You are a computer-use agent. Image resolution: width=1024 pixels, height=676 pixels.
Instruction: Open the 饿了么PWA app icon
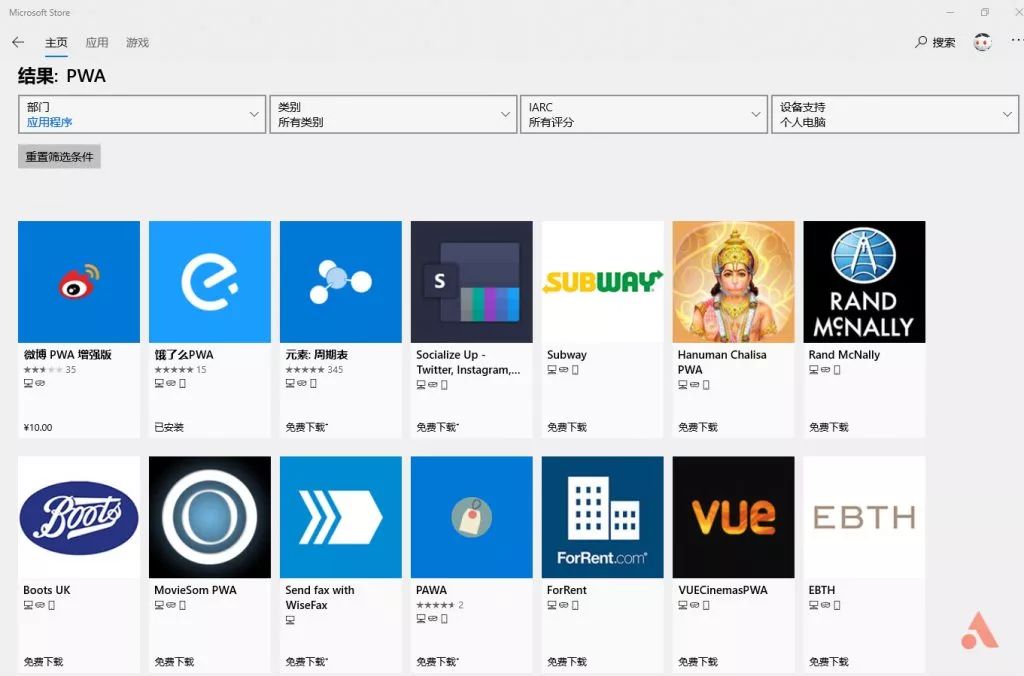210,282
